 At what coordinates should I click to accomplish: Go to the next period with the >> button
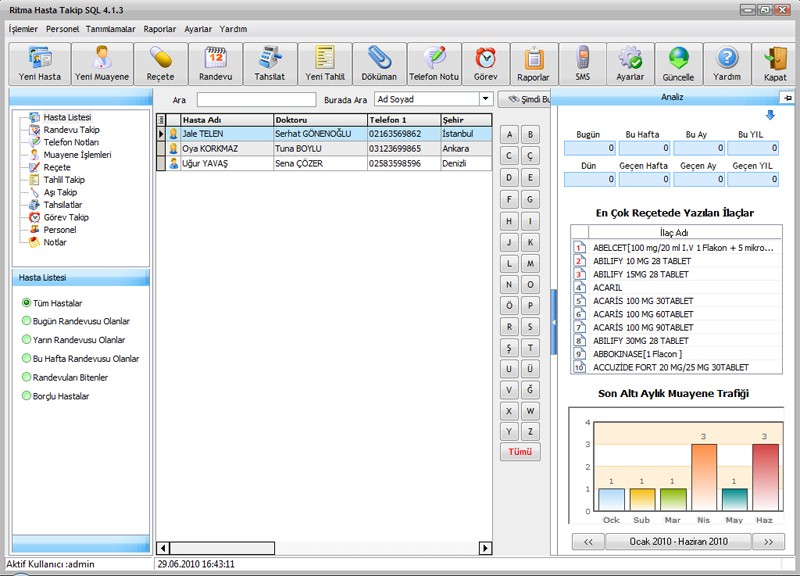coord(767,541)
